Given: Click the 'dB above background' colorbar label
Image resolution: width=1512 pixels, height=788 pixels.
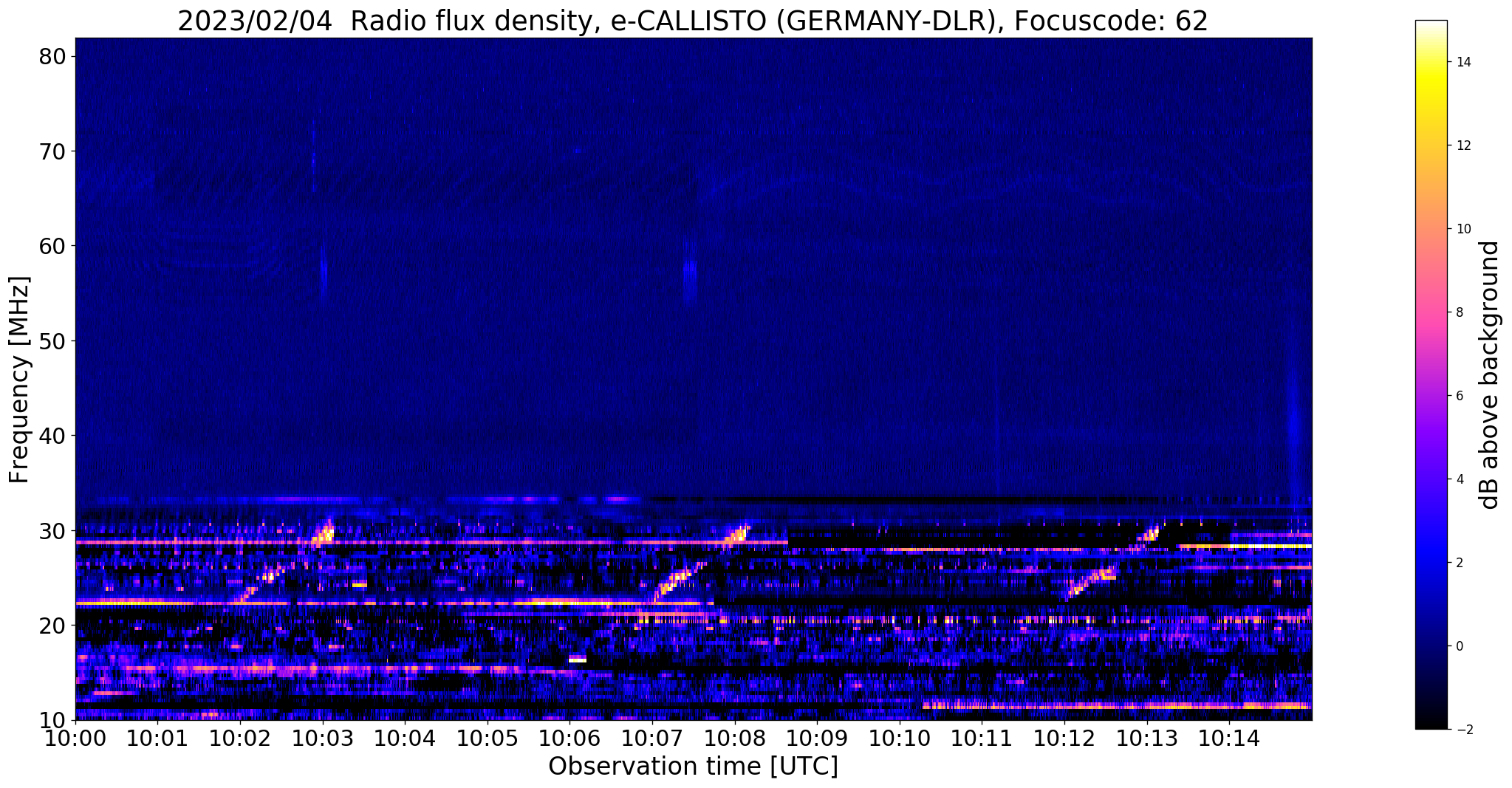Looking at the screenshot, I should 1490,375.
